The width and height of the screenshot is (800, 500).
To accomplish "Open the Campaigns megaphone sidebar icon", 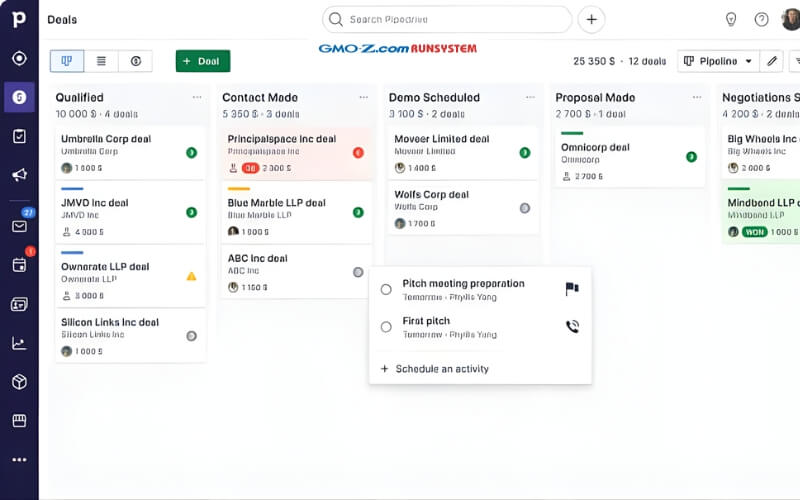I will pos(19,175).
